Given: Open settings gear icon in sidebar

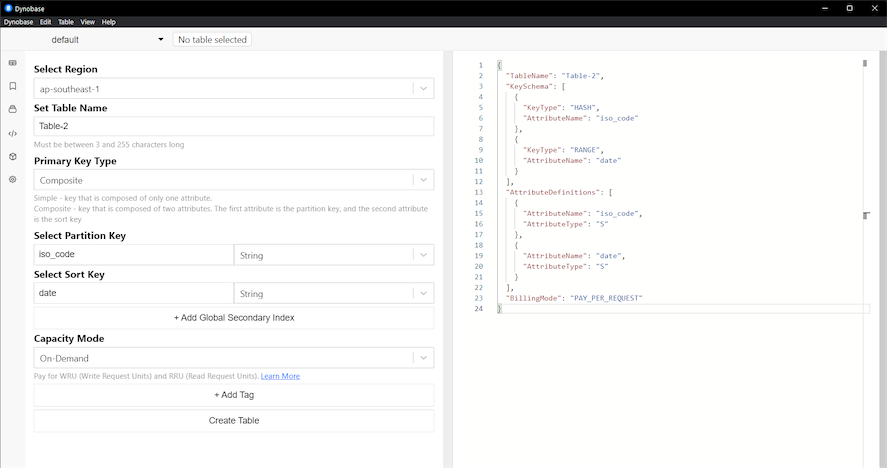Looking at the screenshot, I should [12, 180].
